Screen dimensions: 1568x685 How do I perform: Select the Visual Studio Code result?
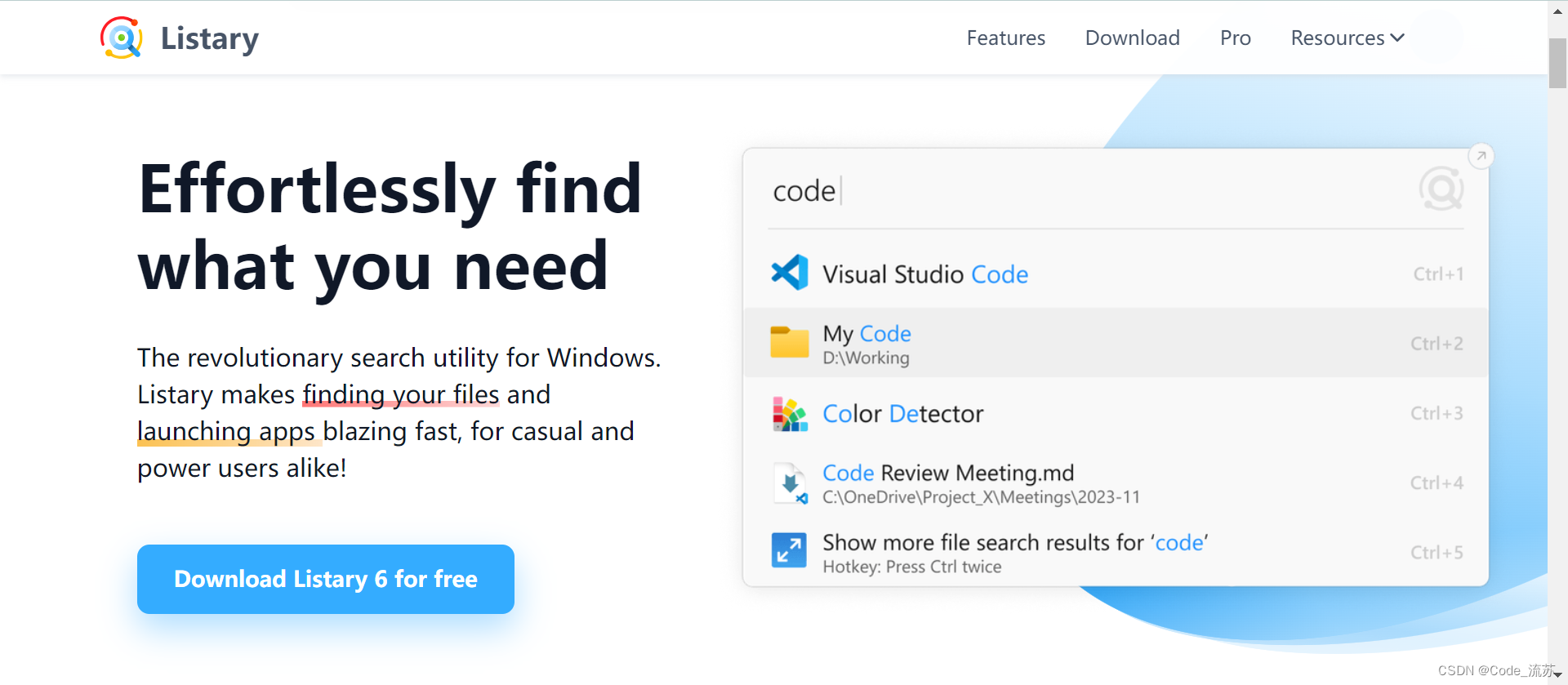pos(1116,274)
